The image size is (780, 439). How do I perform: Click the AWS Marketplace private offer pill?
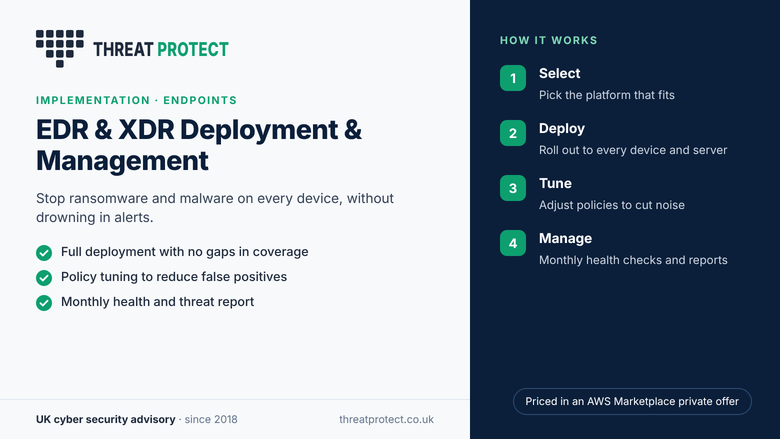pos(632,401)
